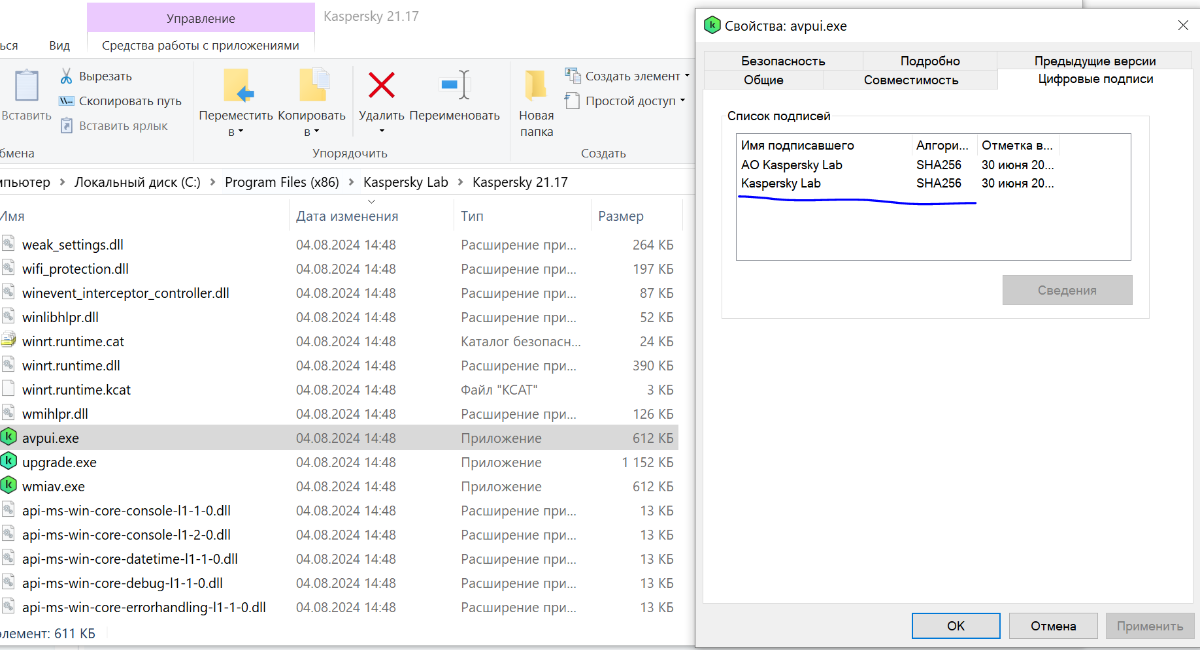Click the red X Удалить icon
Screen dimensions: 1200x650
click(381, 85)
